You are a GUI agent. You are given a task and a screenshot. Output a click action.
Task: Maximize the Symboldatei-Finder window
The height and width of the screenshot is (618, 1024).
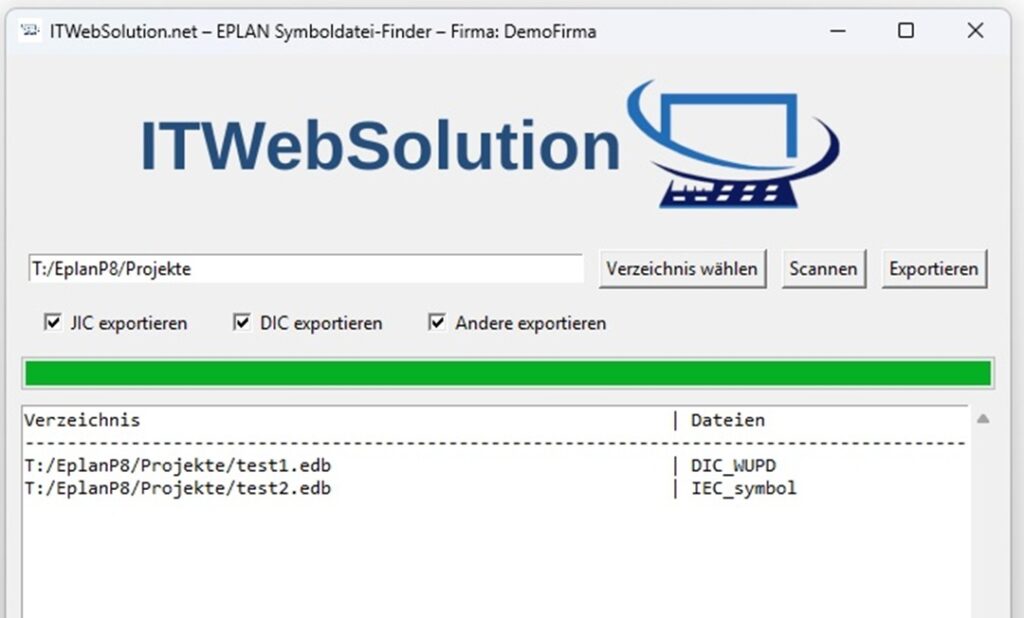906,31
